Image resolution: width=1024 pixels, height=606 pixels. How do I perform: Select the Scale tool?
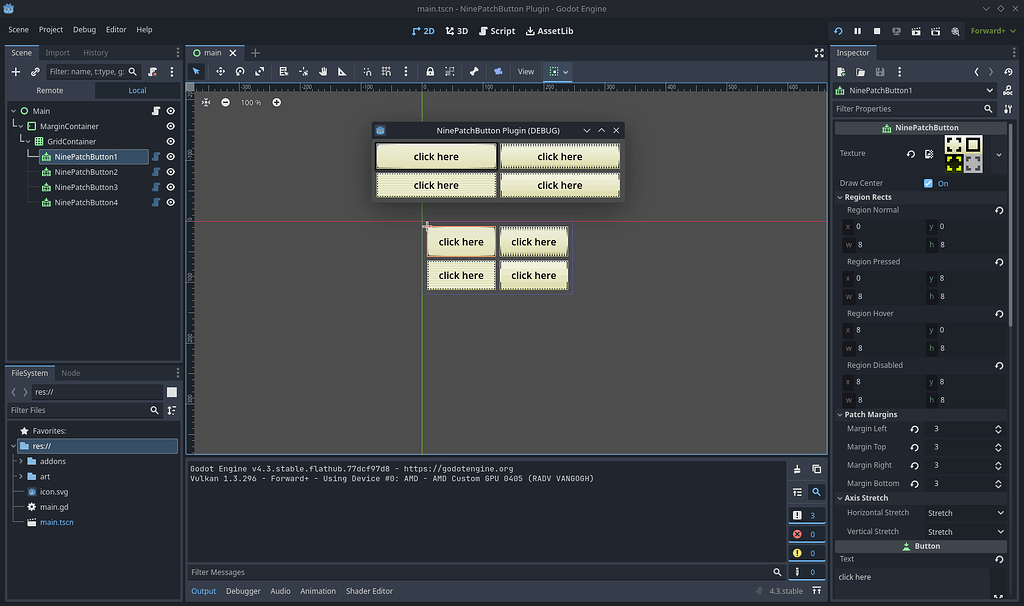tap(261, 71)
